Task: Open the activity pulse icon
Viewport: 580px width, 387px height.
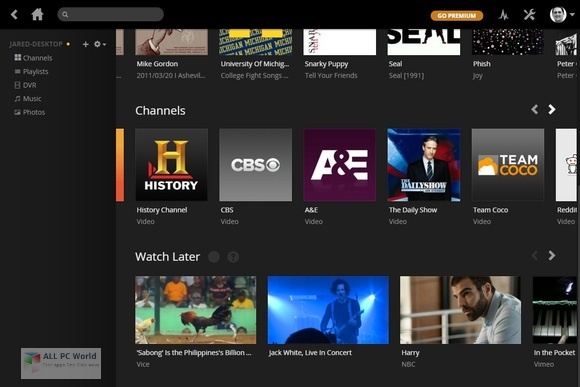Action: 503,15
